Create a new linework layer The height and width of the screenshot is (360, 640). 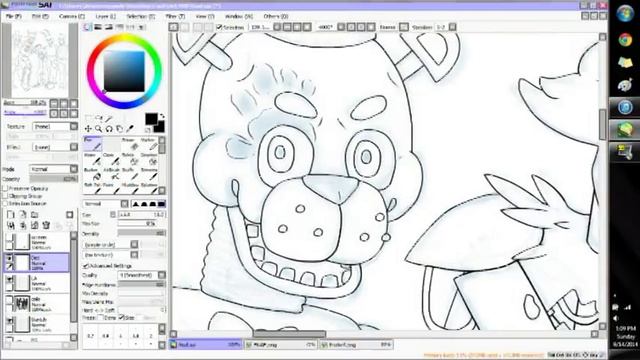coord(22,215)
